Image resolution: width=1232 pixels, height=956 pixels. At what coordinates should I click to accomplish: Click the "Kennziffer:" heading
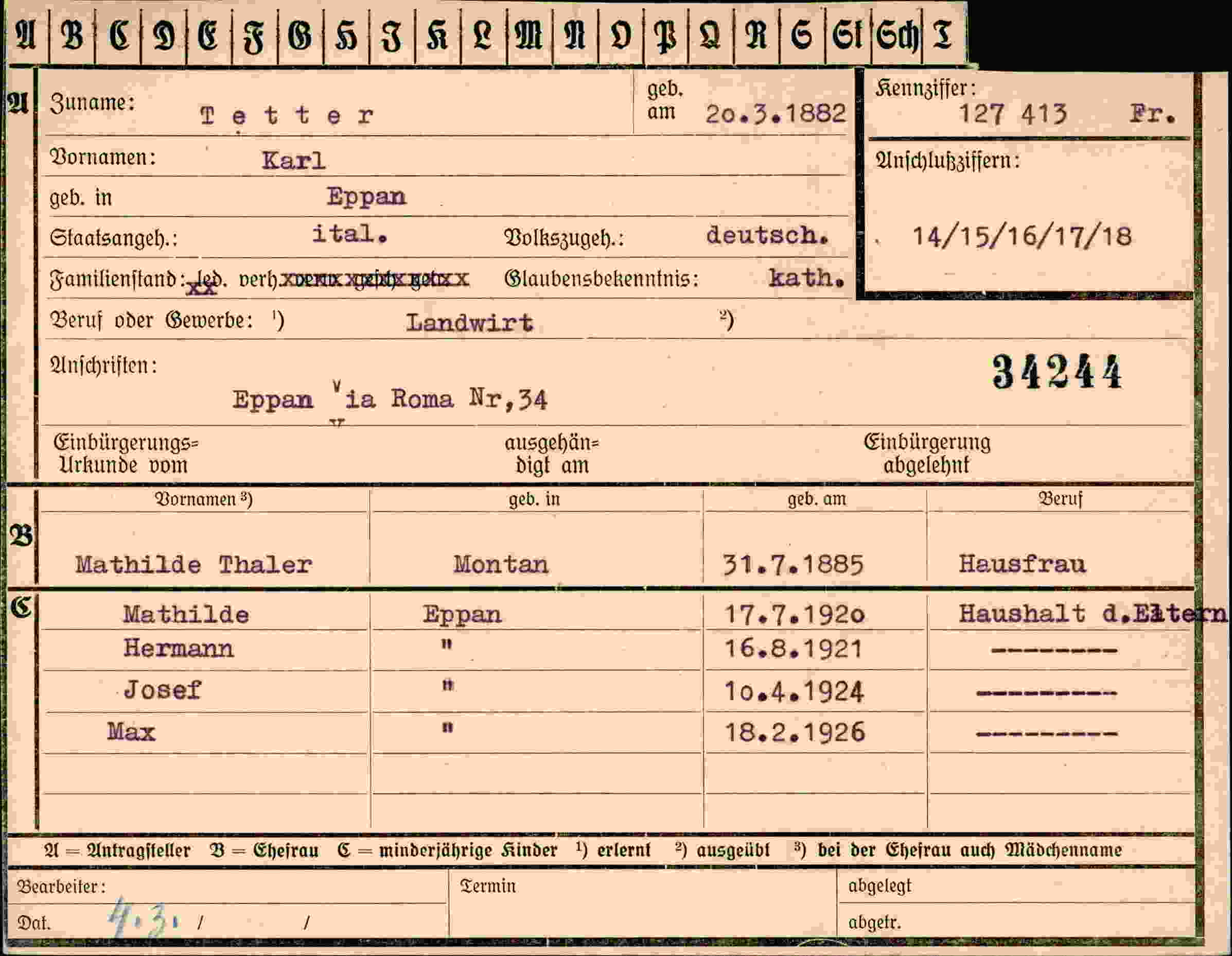(926, 89)
